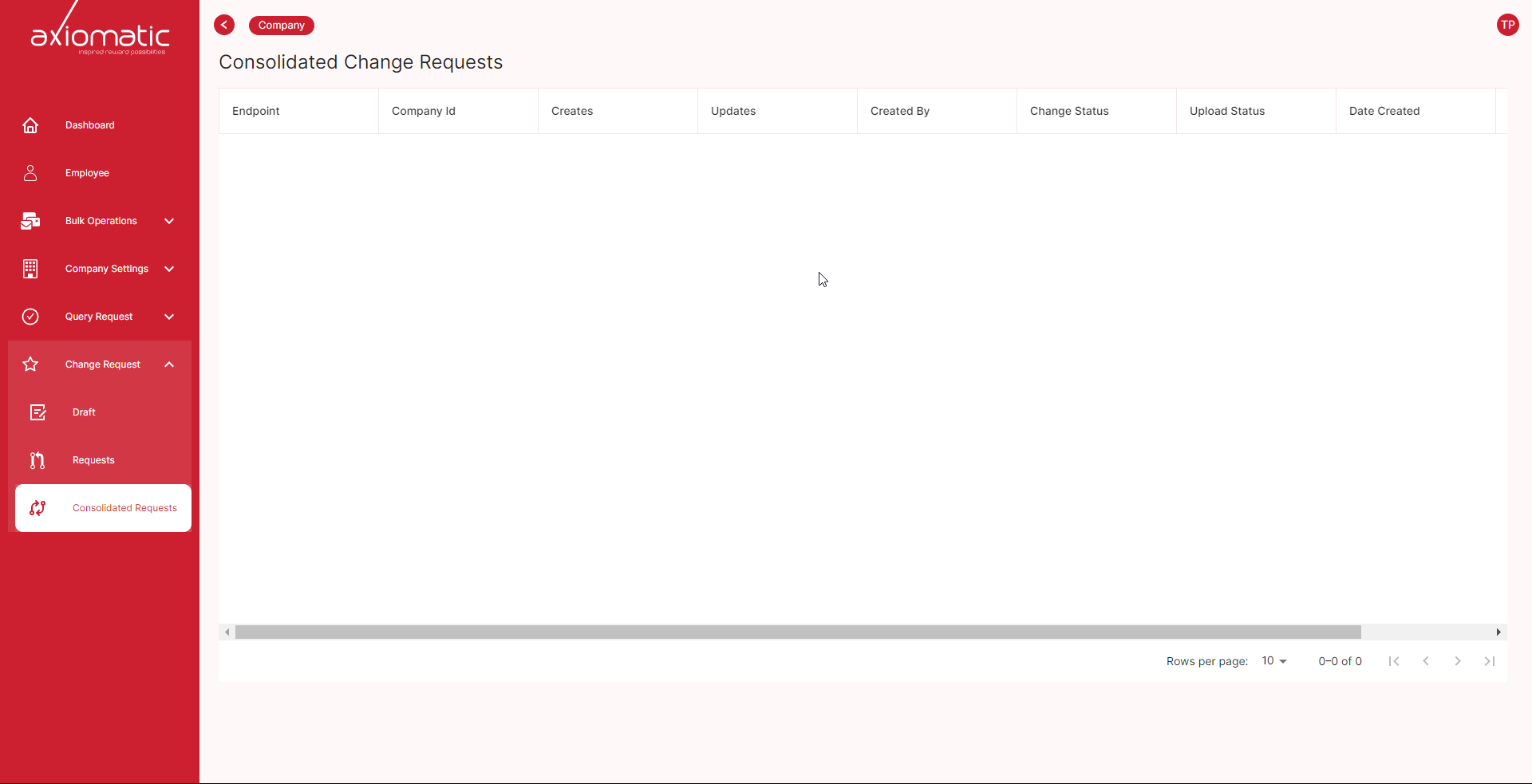
Task: Select the Query Request checkmark icon
Action: [30, 317]
